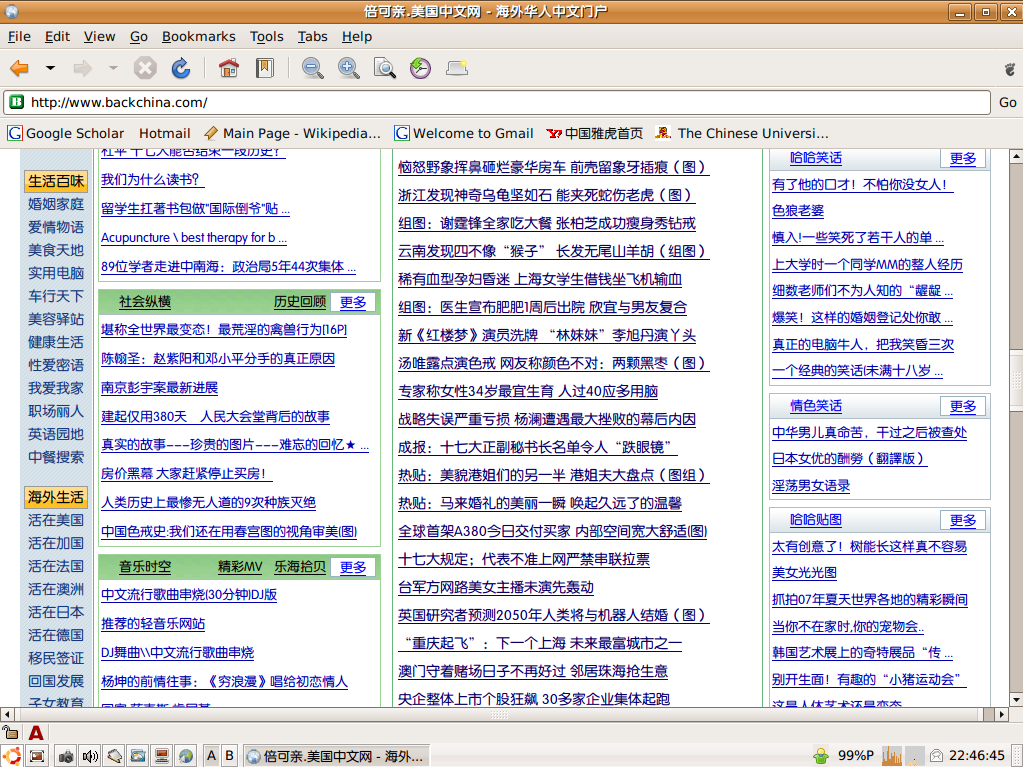
Task: Click 更多 in 情色笑话 header
Action: (962, 406)
